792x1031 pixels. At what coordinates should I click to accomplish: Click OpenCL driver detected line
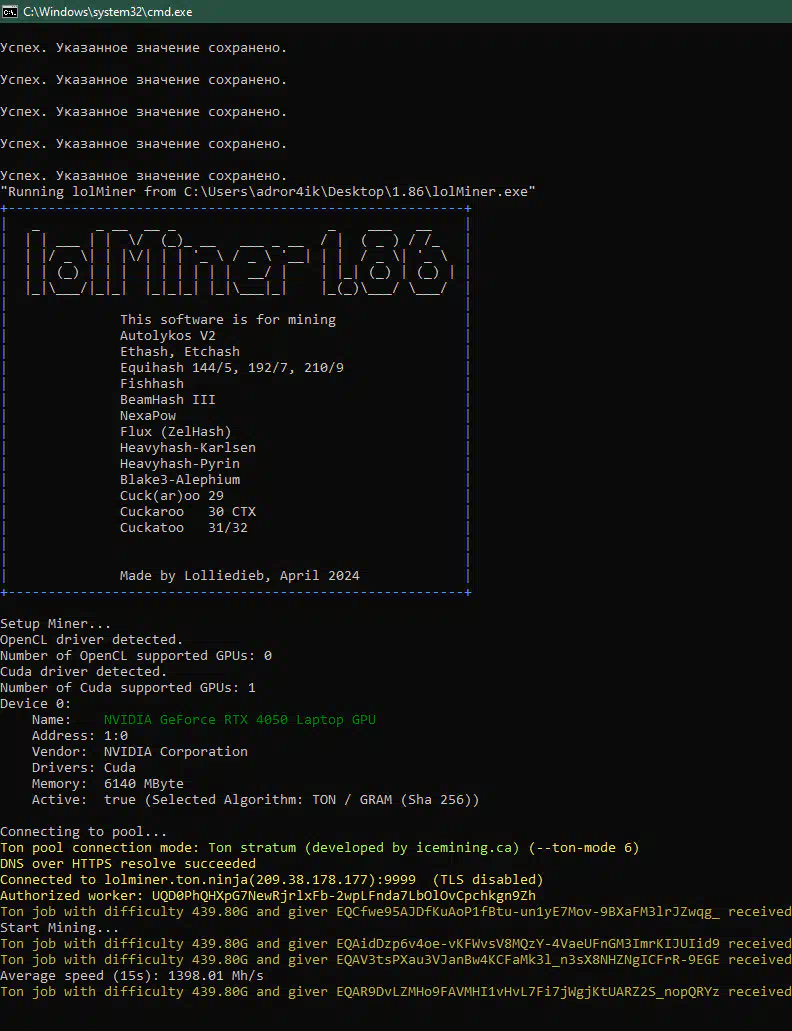pyautogui.click(x=91, y=640)
